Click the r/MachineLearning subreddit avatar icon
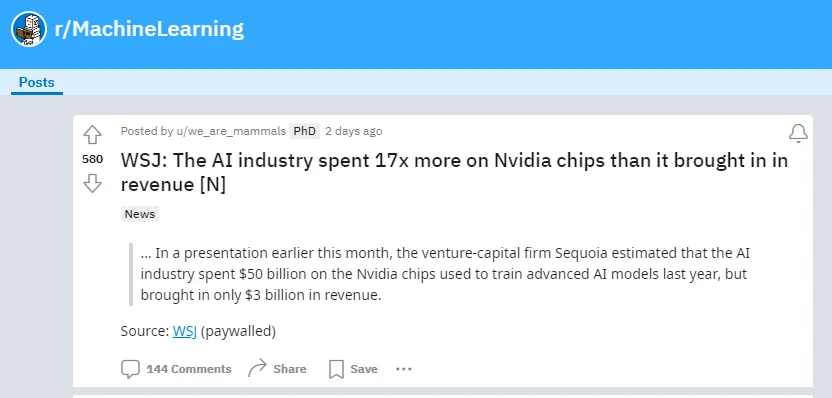Viewport: 832px width, 398px height. pos(29,29)
